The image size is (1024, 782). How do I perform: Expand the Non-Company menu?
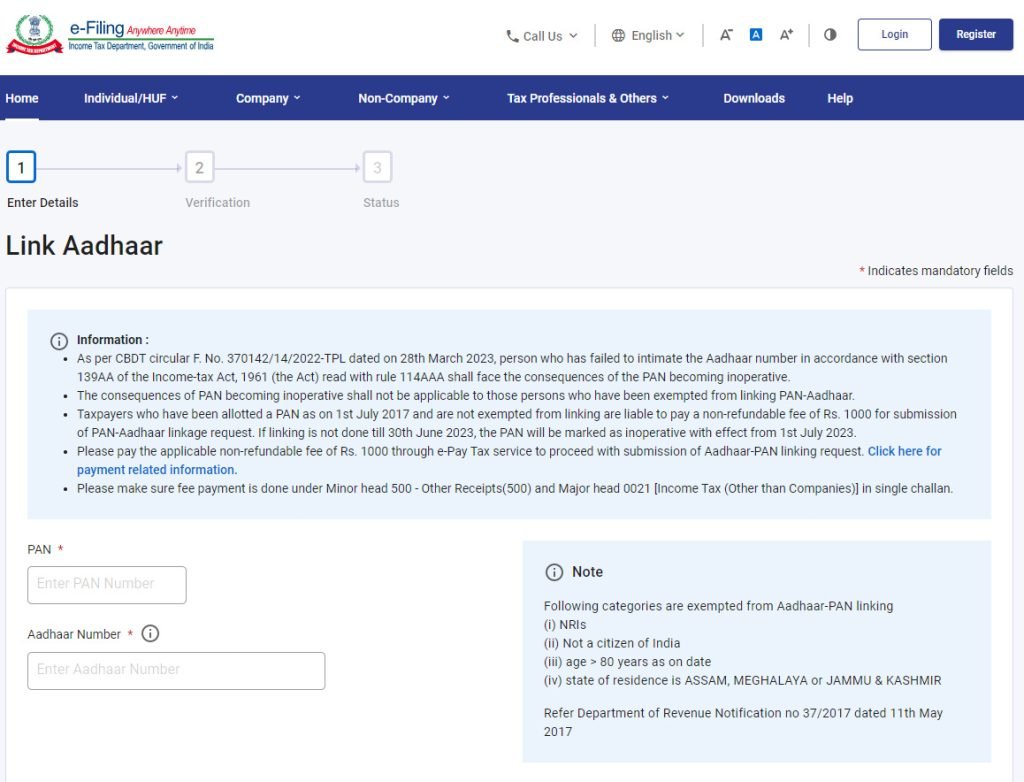[404, 98]
